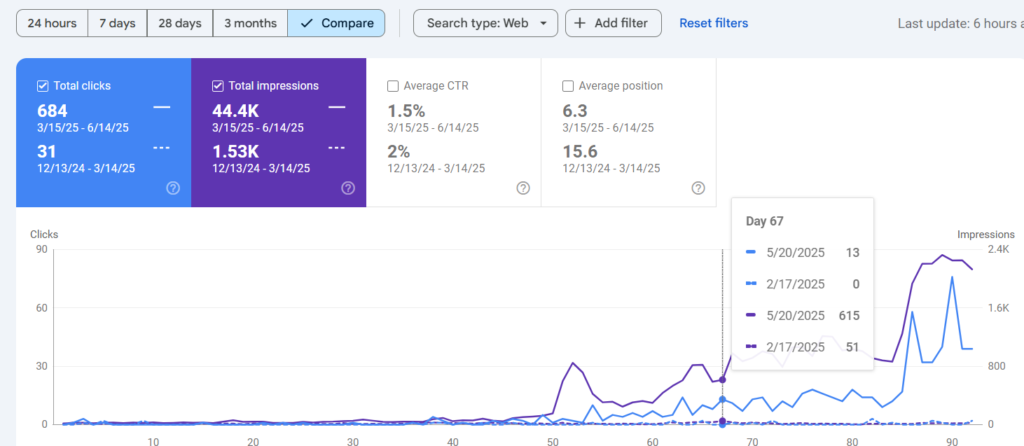The width and height of the screenshot is (1024, 446).
Task: Click the checkmark icon on Compare
Action: click(x=307, y=23)
